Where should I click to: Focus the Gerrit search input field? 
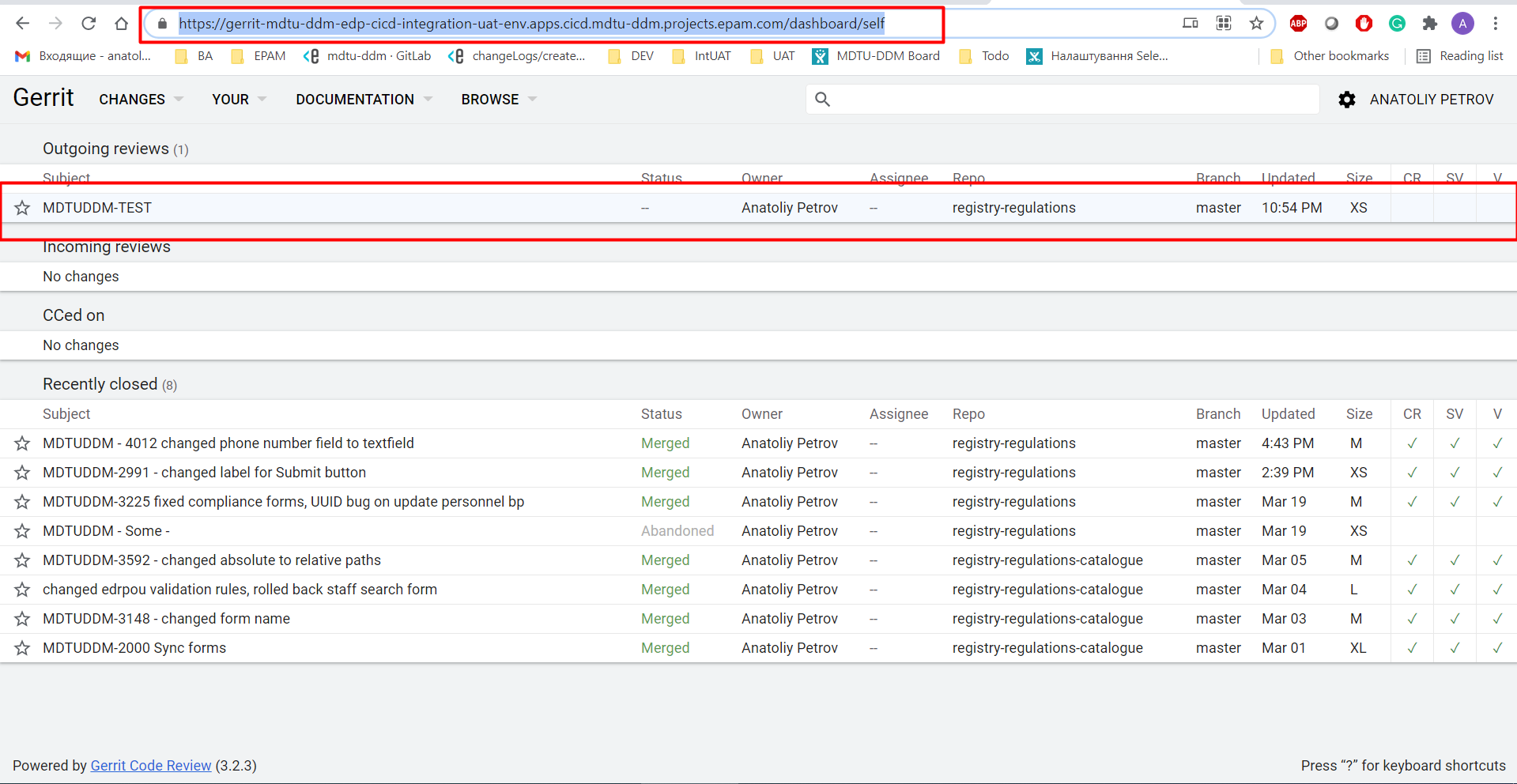pos(1062,100)
